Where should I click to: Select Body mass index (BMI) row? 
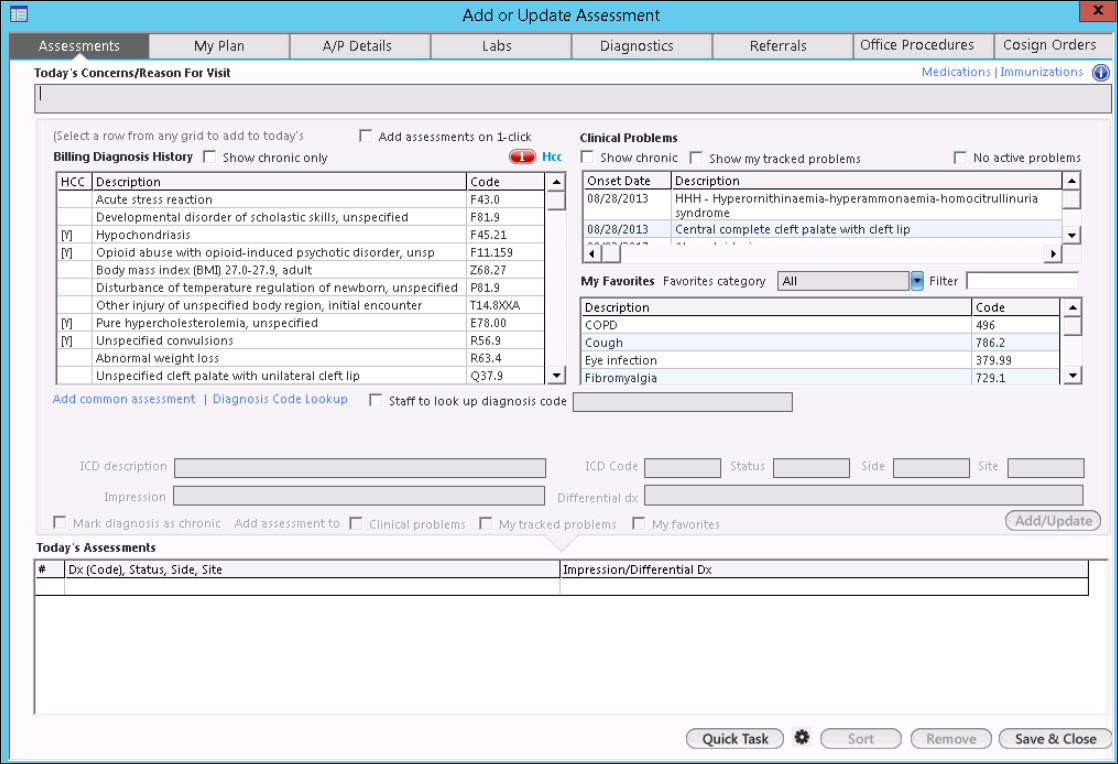tap(300, 270)
